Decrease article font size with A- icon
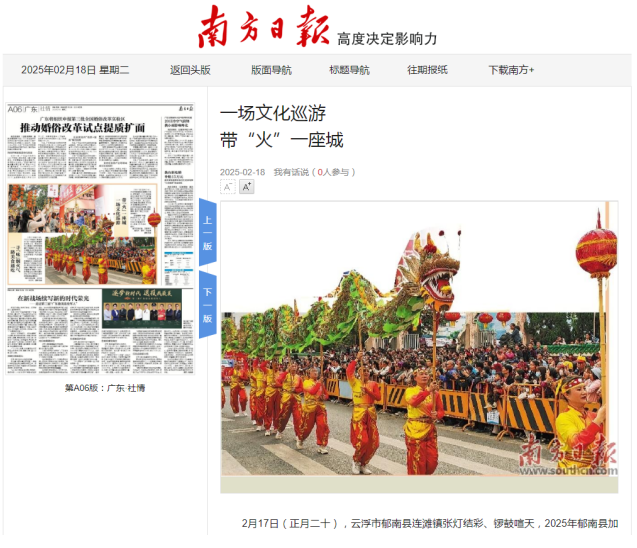Image resolution: width=637 pixels, height=548 pixels. point(228,187)
